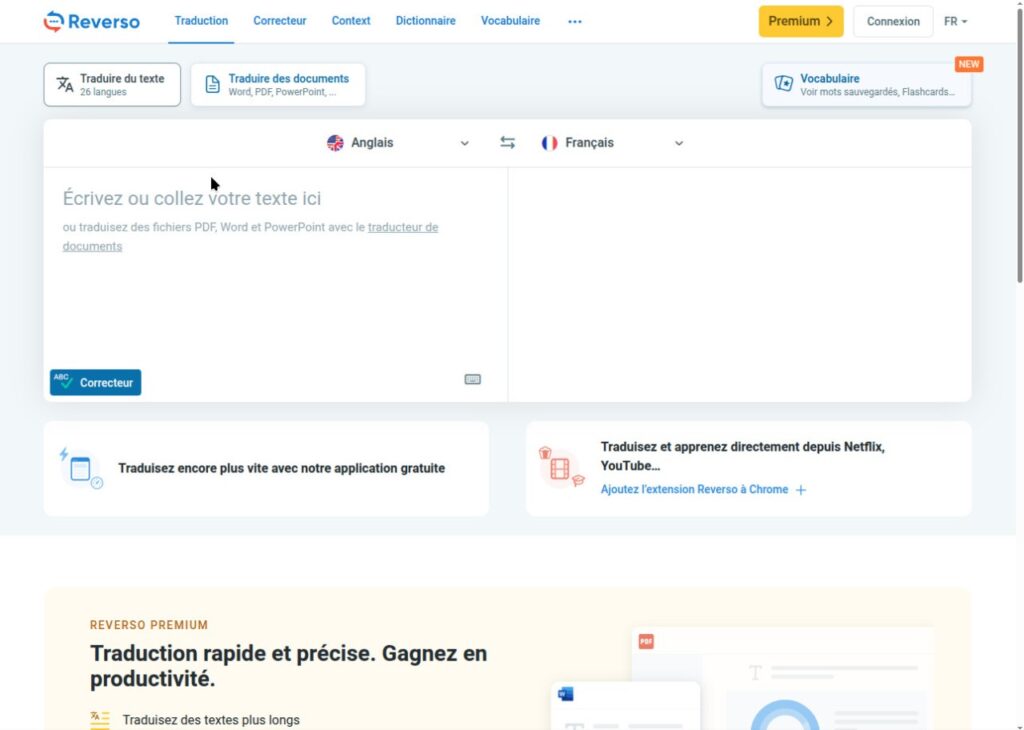The image size is (1024, 730).
Task: Go to the Correcteur menu item
Action: (x=280, y=21)
